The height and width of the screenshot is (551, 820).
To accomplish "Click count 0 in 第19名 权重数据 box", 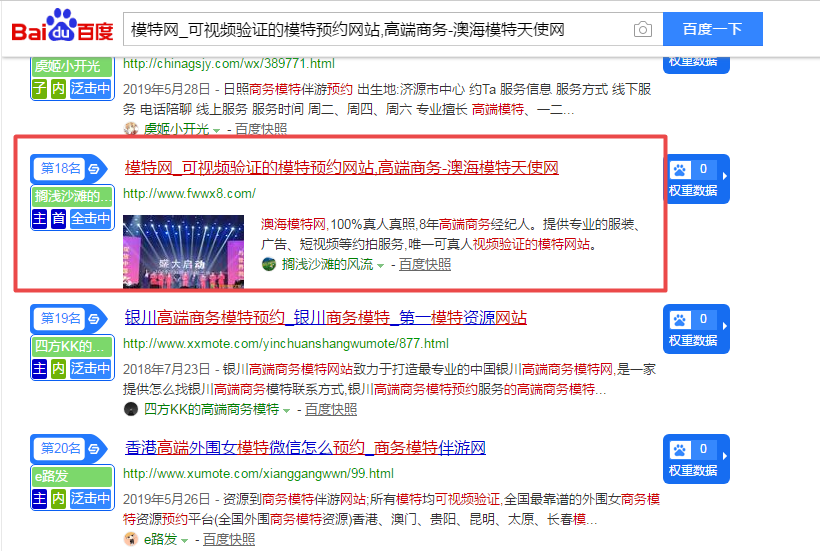I will click(x=704, y=319).
